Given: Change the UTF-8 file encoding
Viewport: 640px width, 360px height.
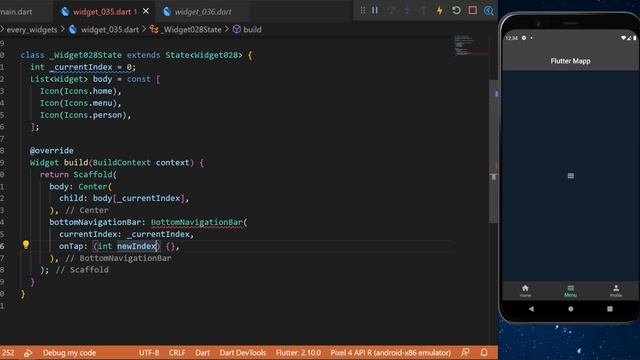Looking at the screenshot, I should (x=149, y=353).
